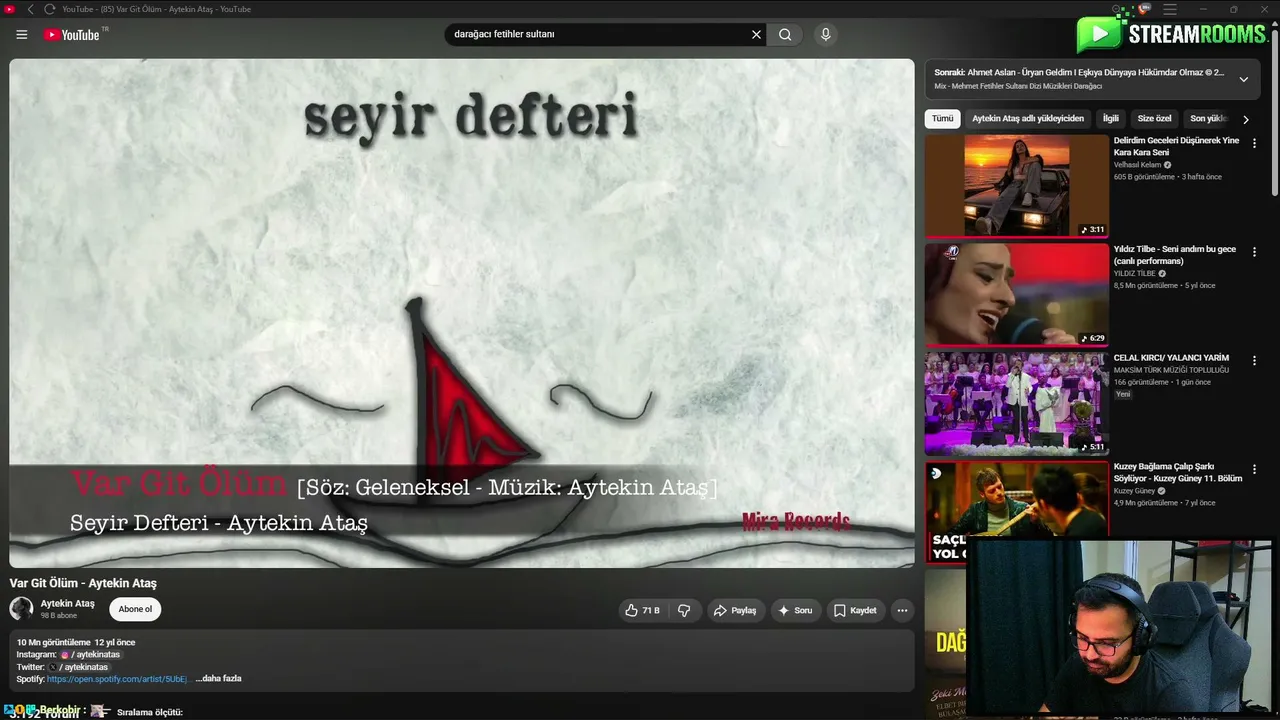
Task: Open the Kuzey Bağlama Çalıp video thumbnail
Action: (x=1017, y=511)
